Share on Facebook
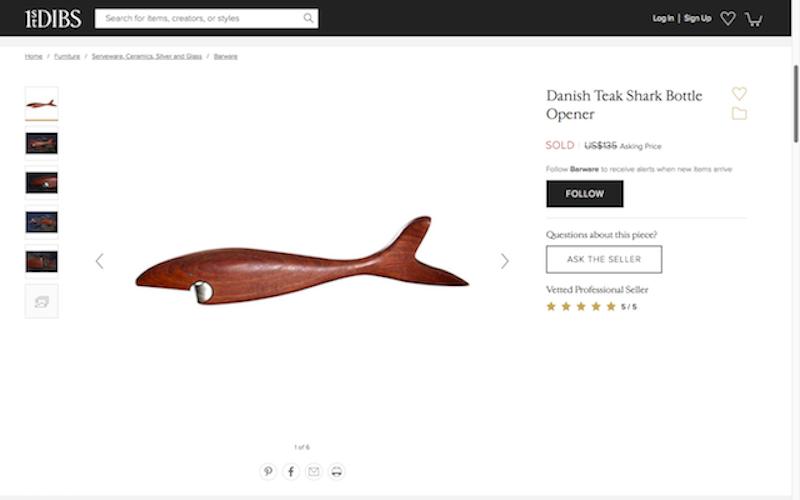This screenshot has height=500, width=800. pos(291,471)
